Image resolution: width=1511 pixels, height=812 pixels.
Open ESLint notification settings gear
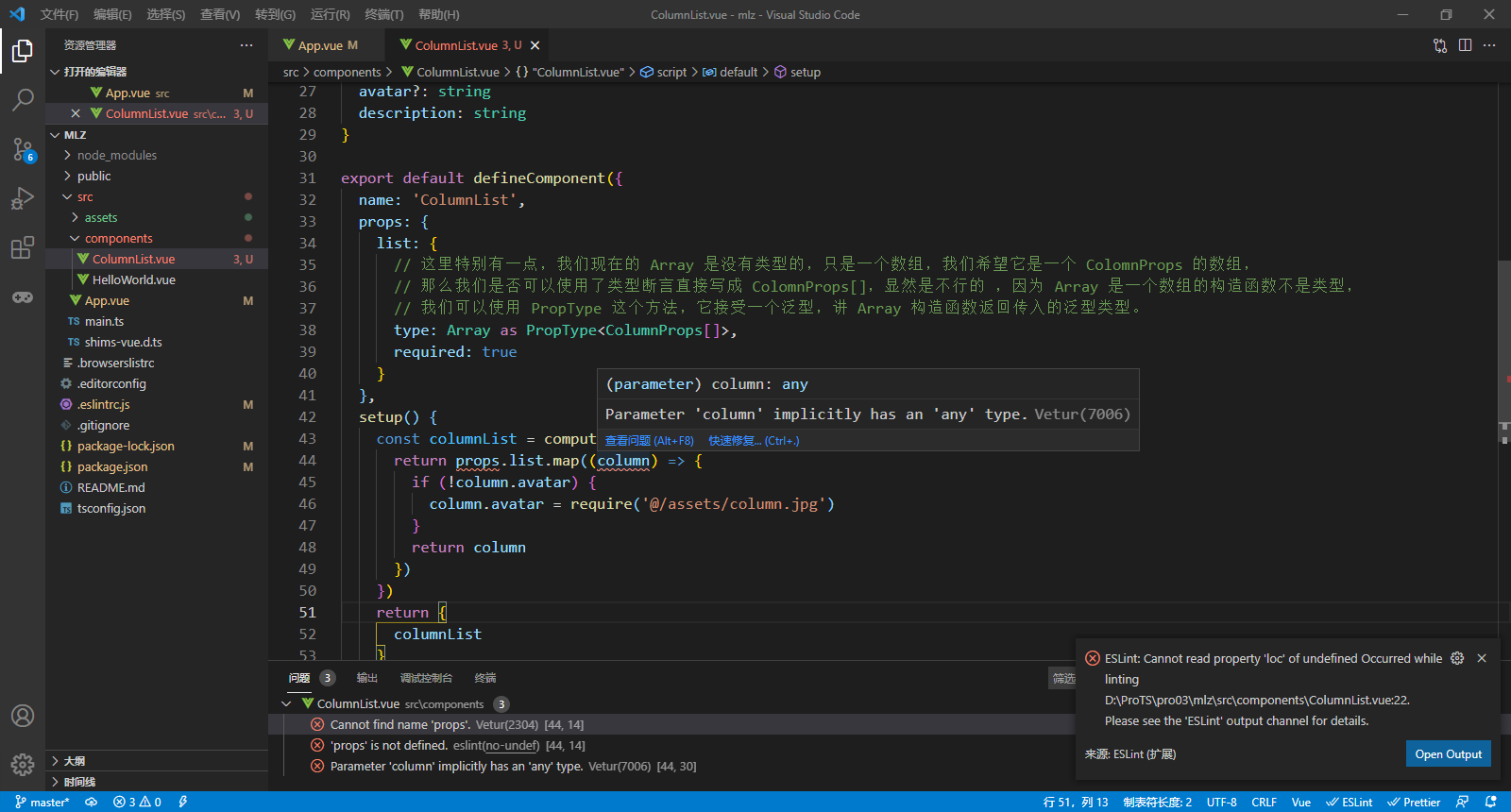(1457, 658)
